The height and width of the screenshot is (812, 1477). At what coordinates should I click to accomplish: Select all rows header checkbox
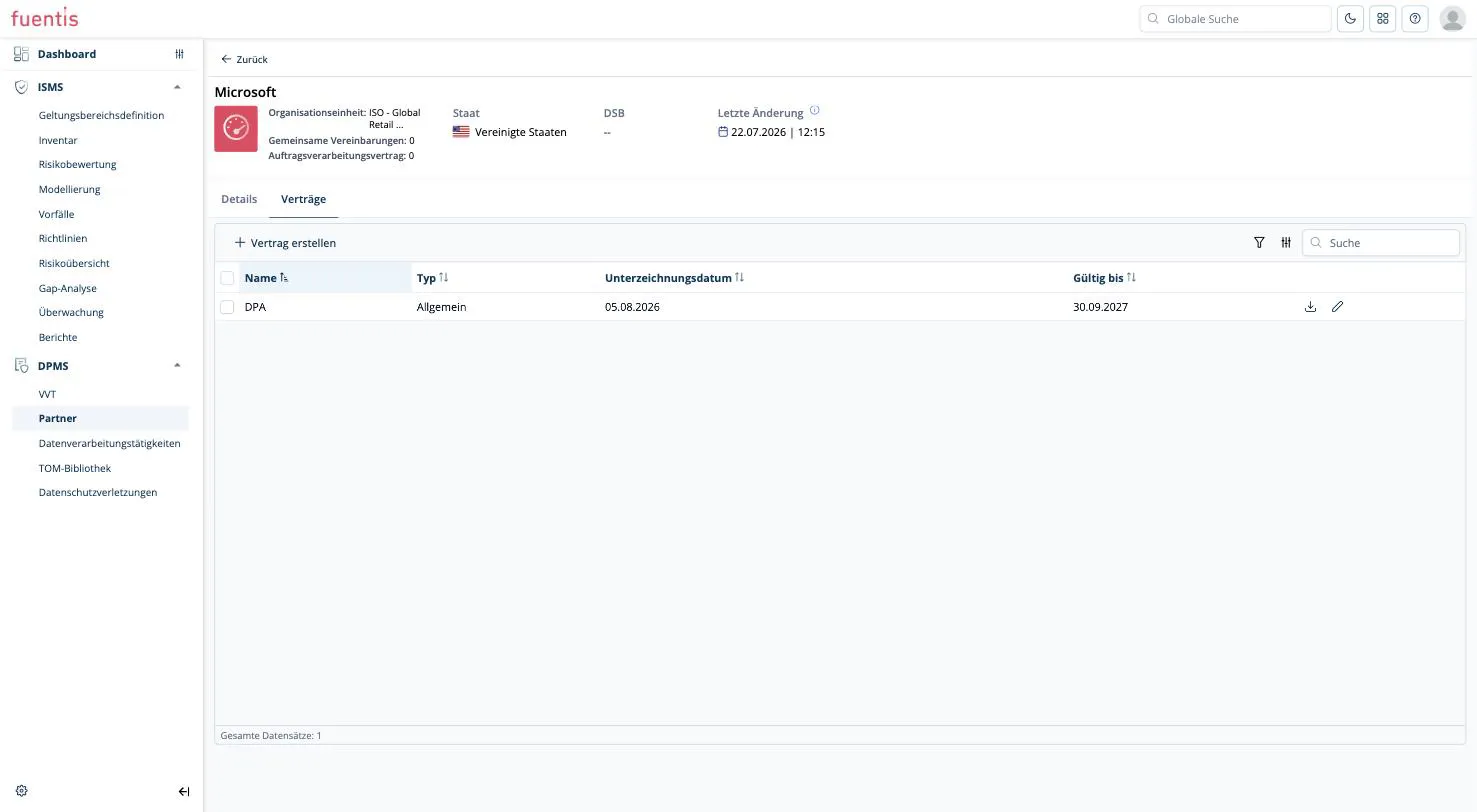click(x=227, y=278)
